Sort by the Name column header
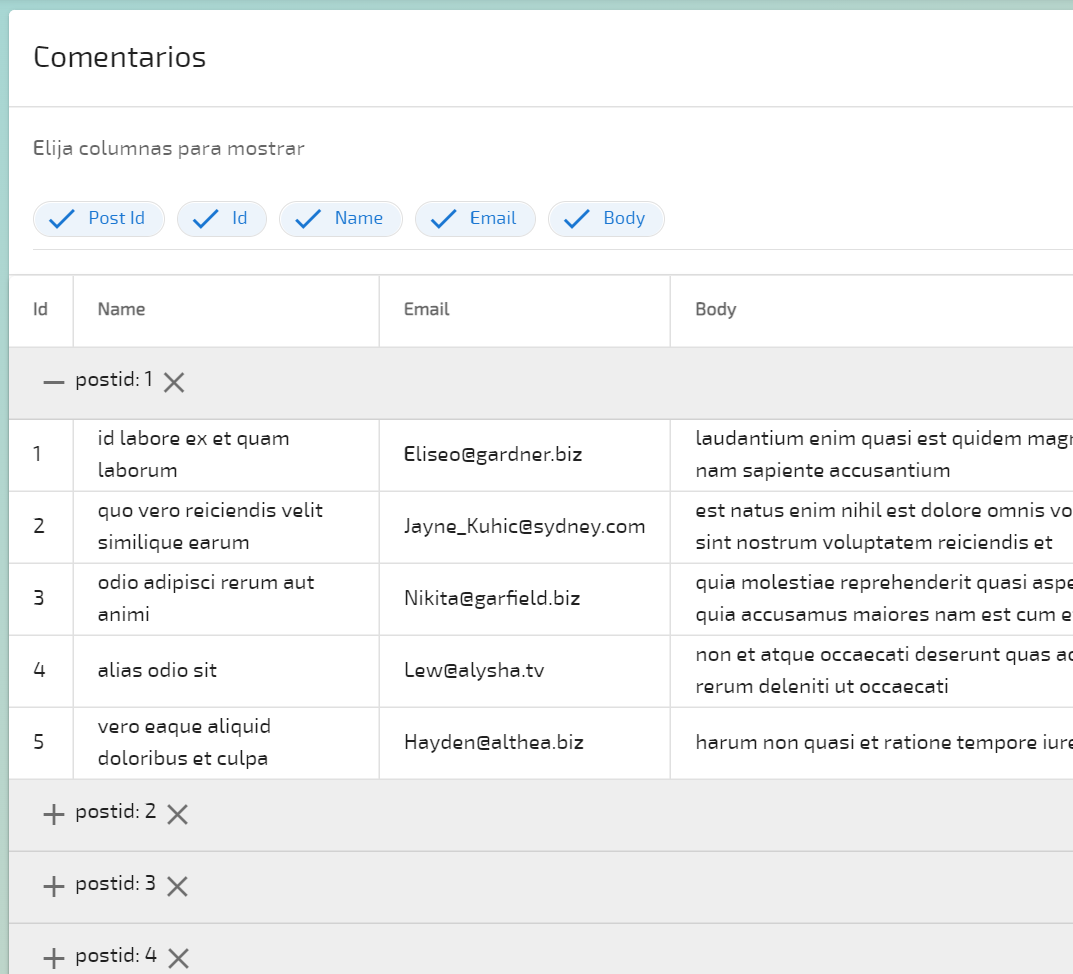 (x=122, y=310)
